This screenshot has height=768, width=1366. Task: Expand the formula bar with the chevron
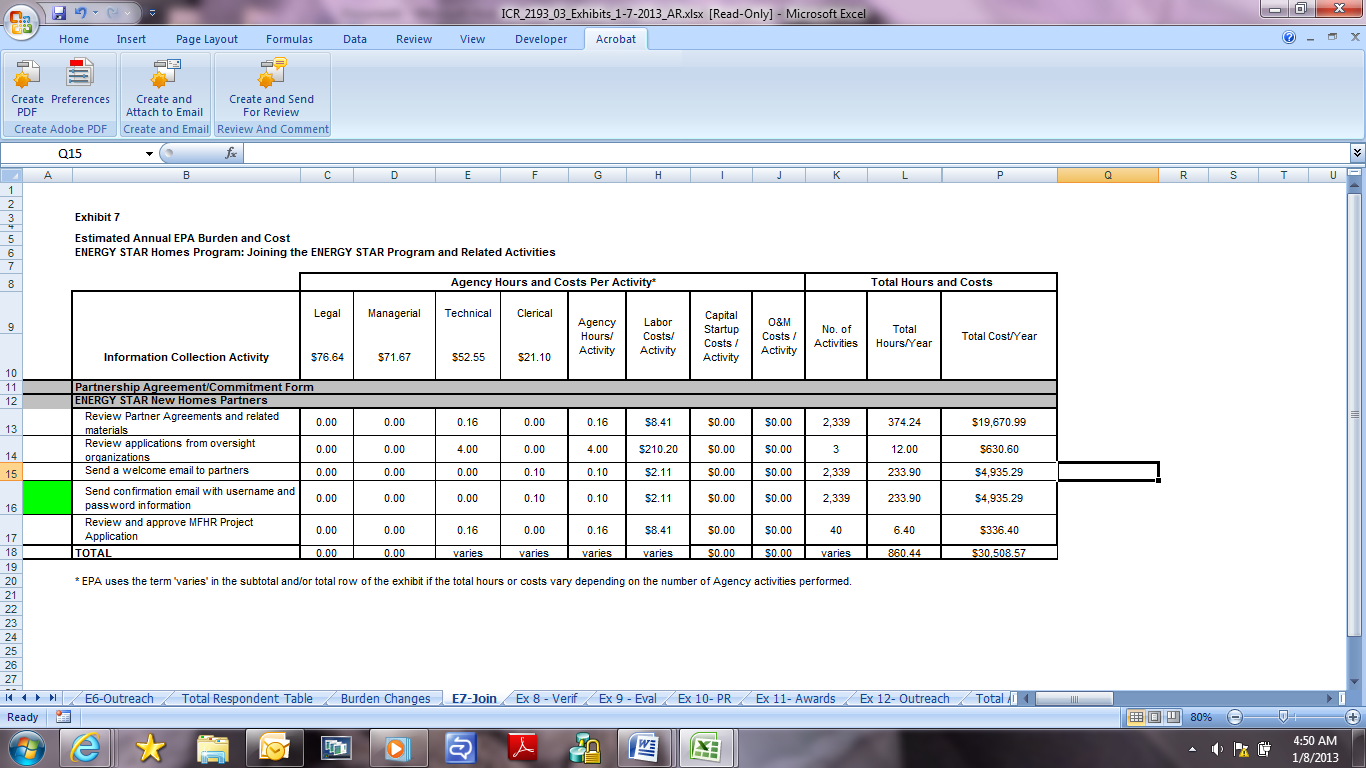(1356, 153)
